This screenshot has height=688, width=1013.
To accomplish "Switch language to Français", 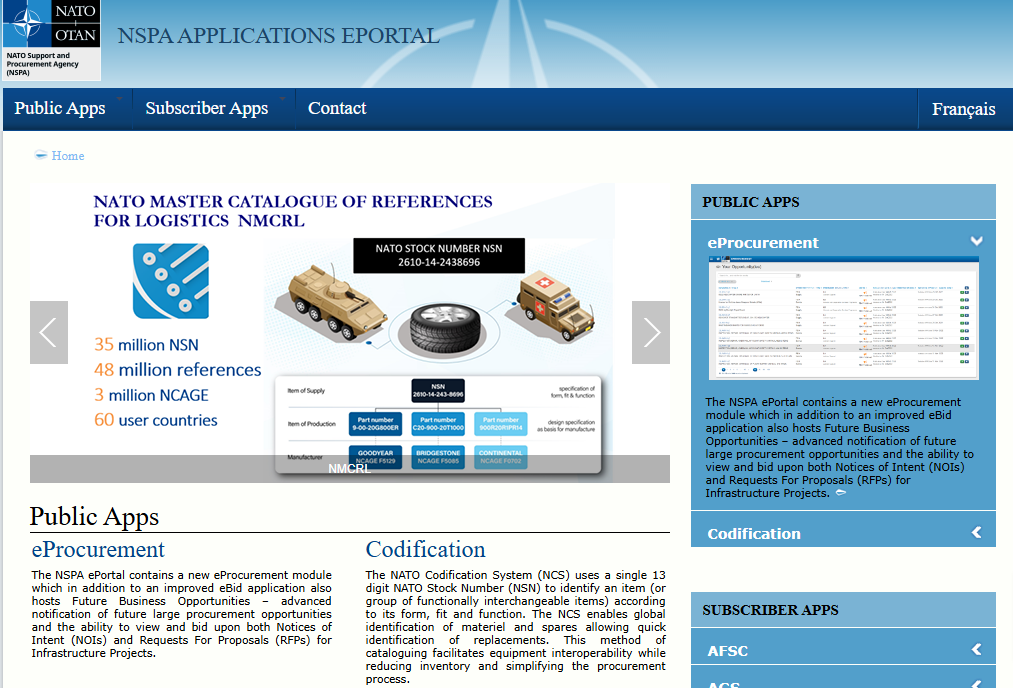I will pyautogui.click(x=963, y=109).
